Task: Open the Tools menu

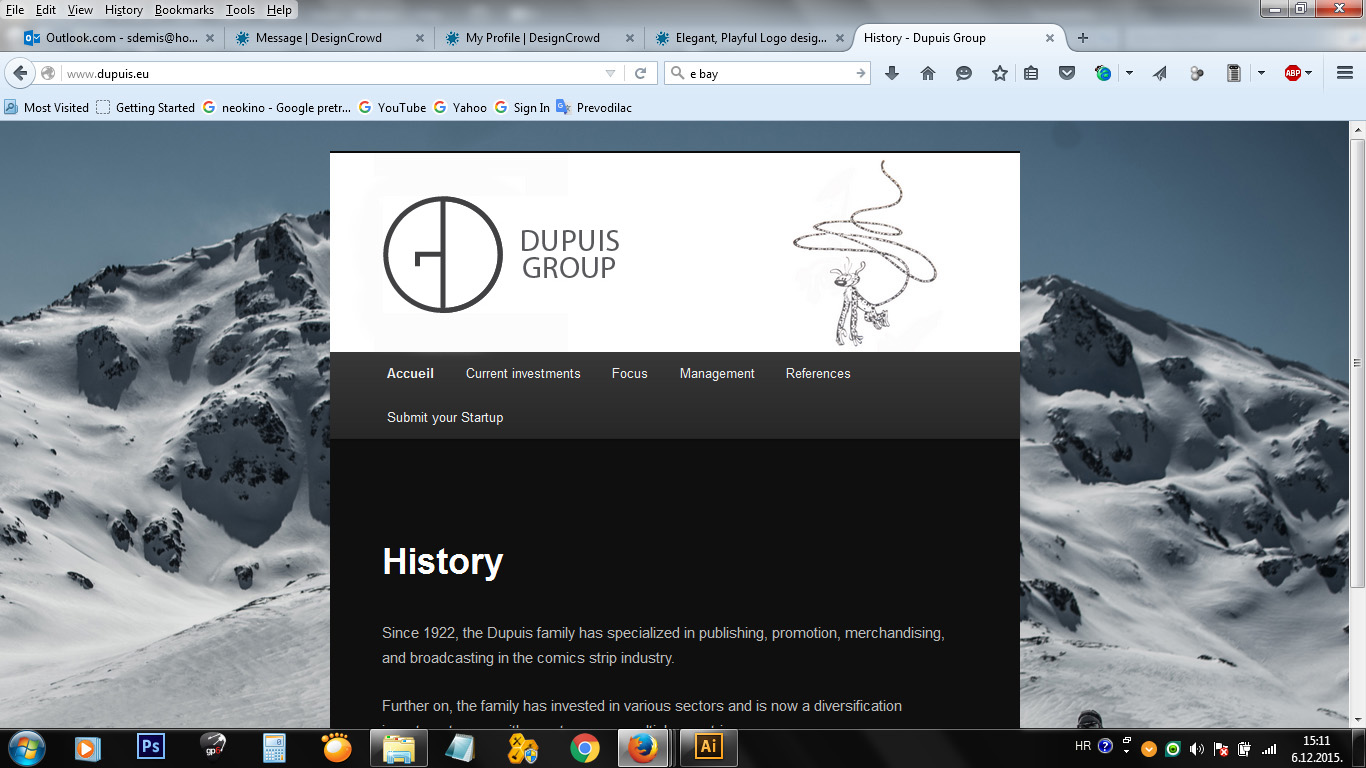Action: 240,10
